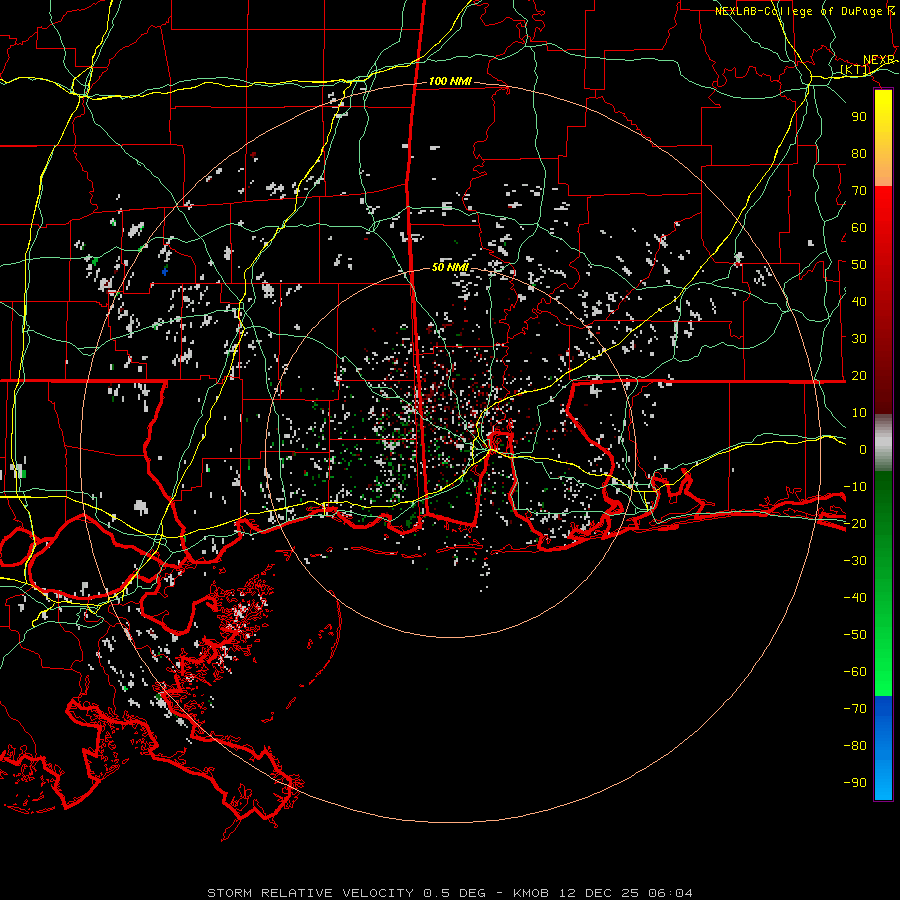The width and height of the screenshot is (900, 900).
Task: Click the [KT] units label above the color bar
Action: pos(854,70)
